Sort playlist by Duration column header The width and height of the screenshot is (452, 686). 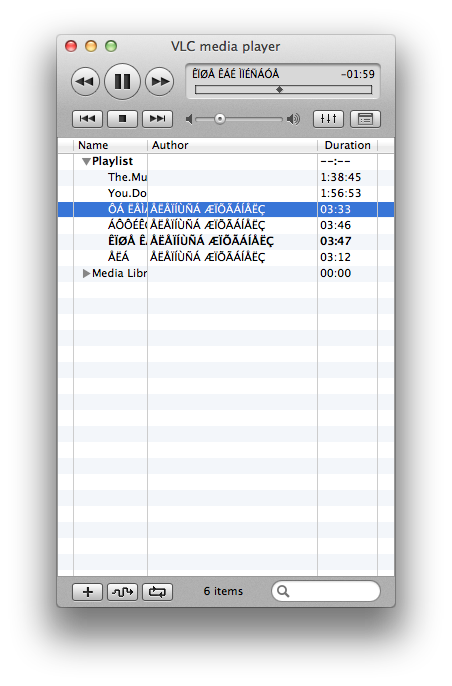pyautogui.click(x=347, y=145)
